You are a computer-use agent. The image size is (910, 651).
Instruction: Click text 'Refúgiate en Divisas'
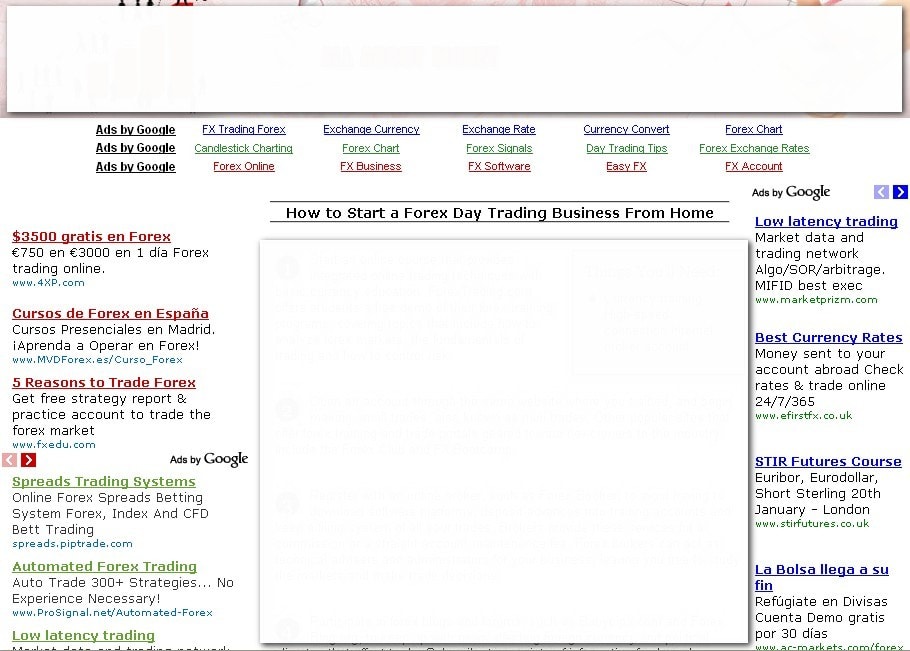click(x=821, y=602)
